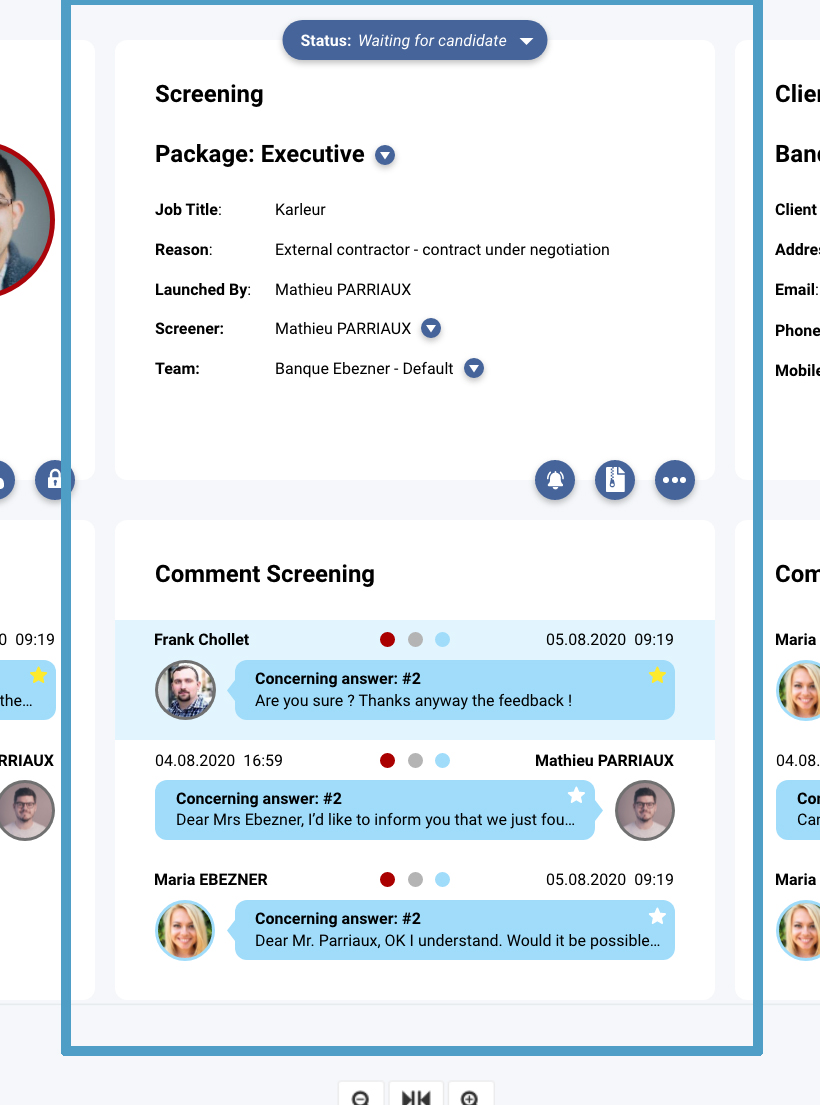
Task: Click Mathieu PARRIAUX's avatar in Comment Screening
Action: (x=645, y=810)
